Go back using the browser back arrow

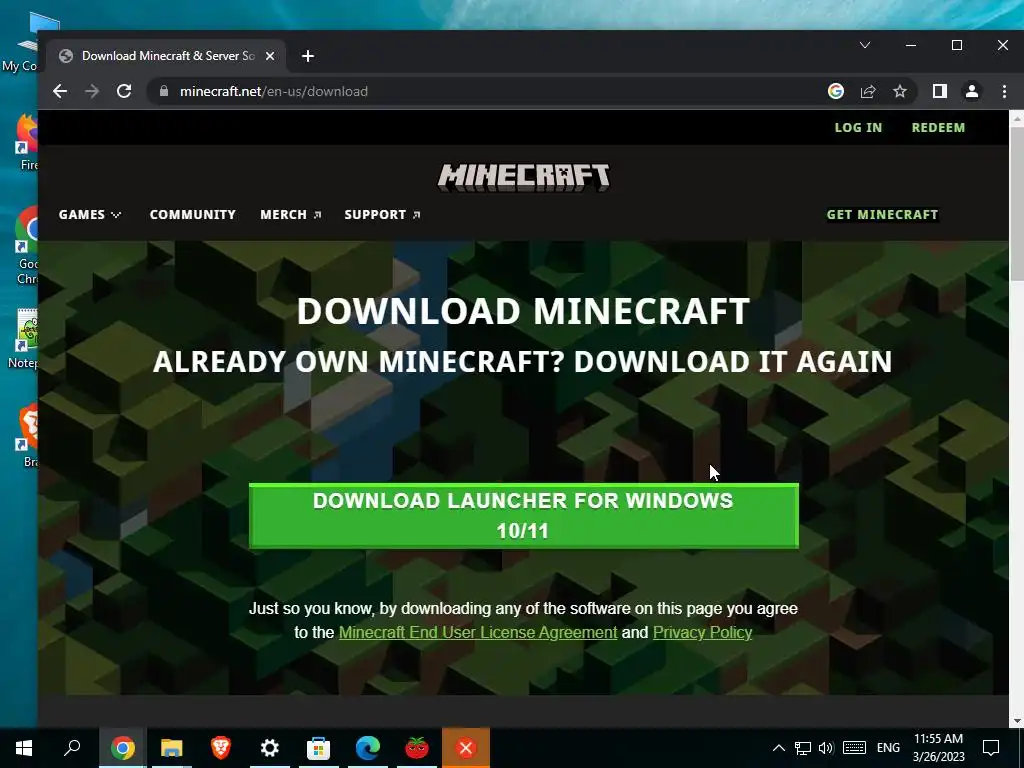(60, 91)
